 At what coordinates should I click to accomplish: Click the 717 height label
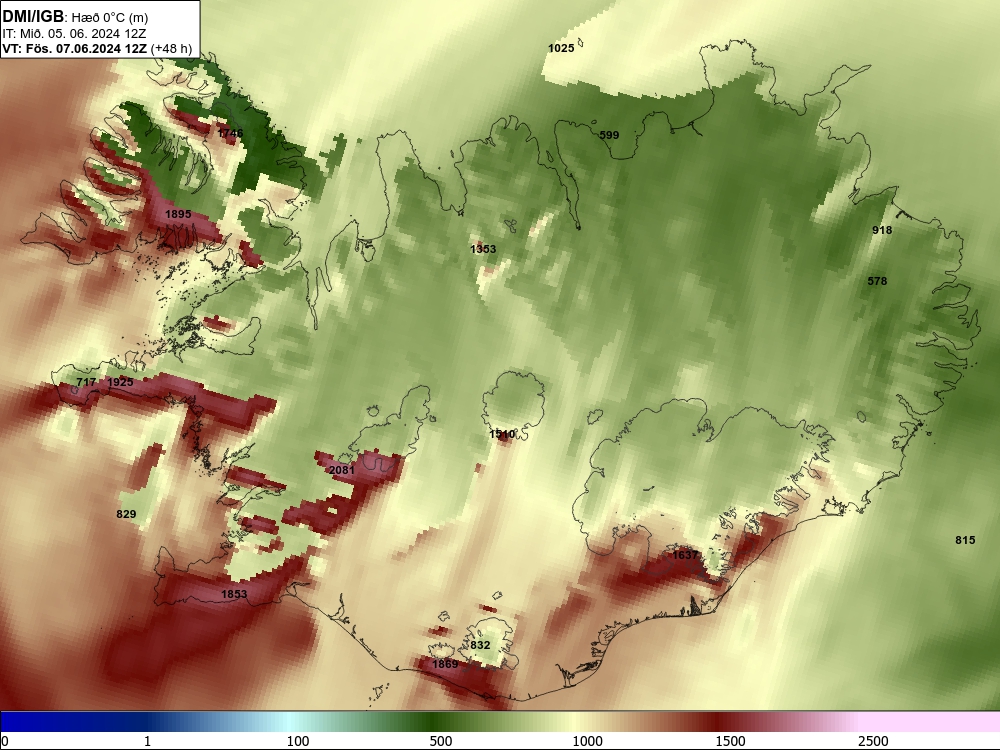pos(86,382)
